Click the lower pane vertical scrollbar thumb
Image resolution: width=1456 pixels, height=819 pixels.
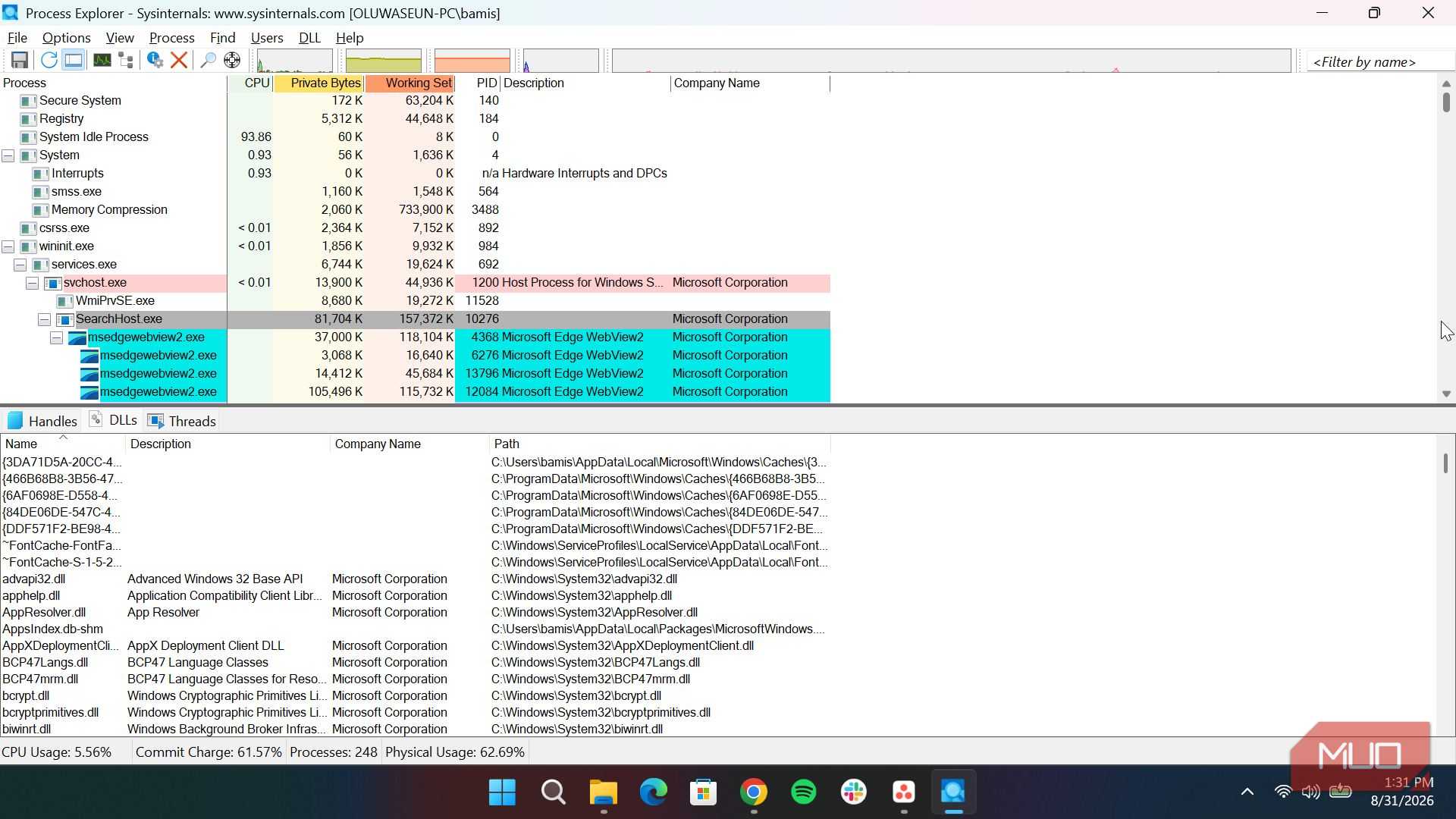[1445, 463]
